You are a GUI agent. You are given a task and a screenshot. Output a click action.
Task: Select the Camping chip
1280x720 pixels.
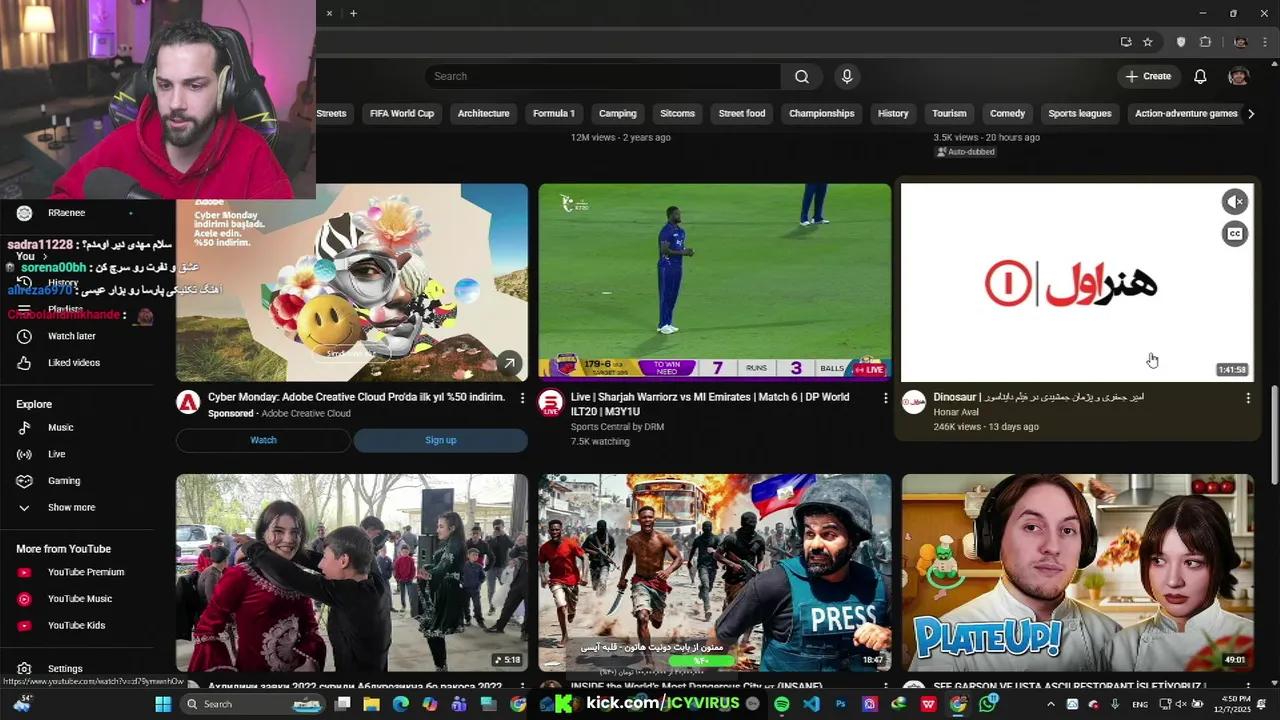618,114
